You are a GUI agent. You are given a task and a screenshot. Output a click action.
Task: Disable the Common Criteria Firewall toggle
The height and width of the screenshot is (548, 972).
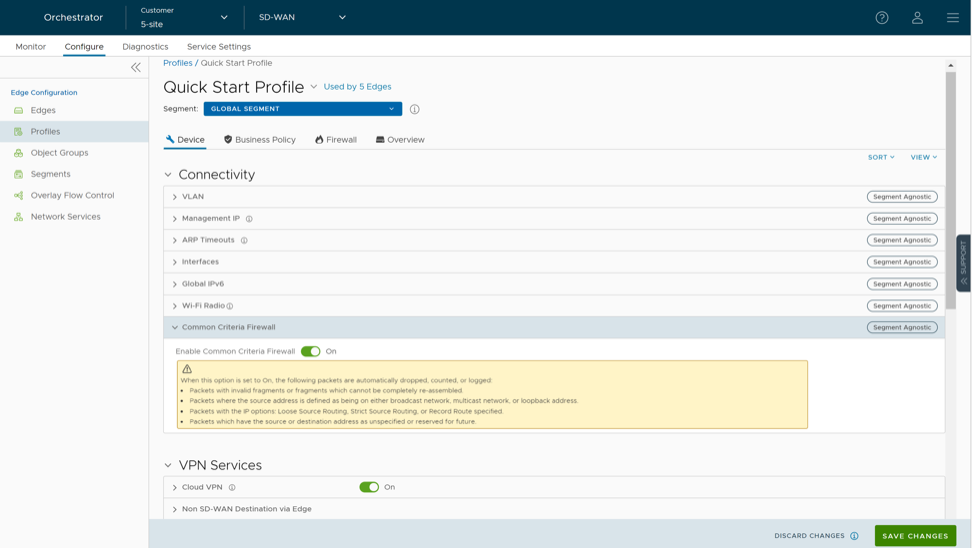[310, 351]
